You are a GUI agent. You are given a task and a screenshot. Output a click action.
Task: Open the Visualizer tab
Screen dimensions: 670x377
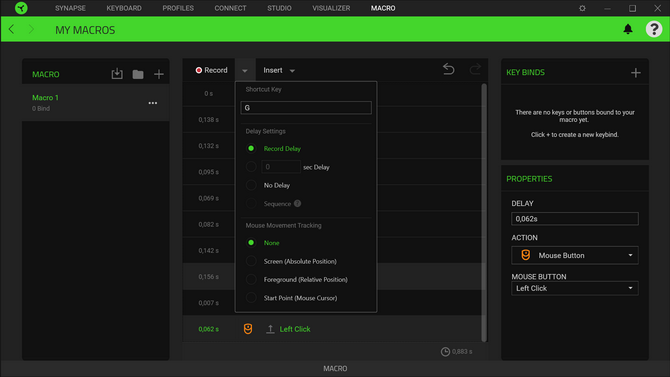coord(331,8)
